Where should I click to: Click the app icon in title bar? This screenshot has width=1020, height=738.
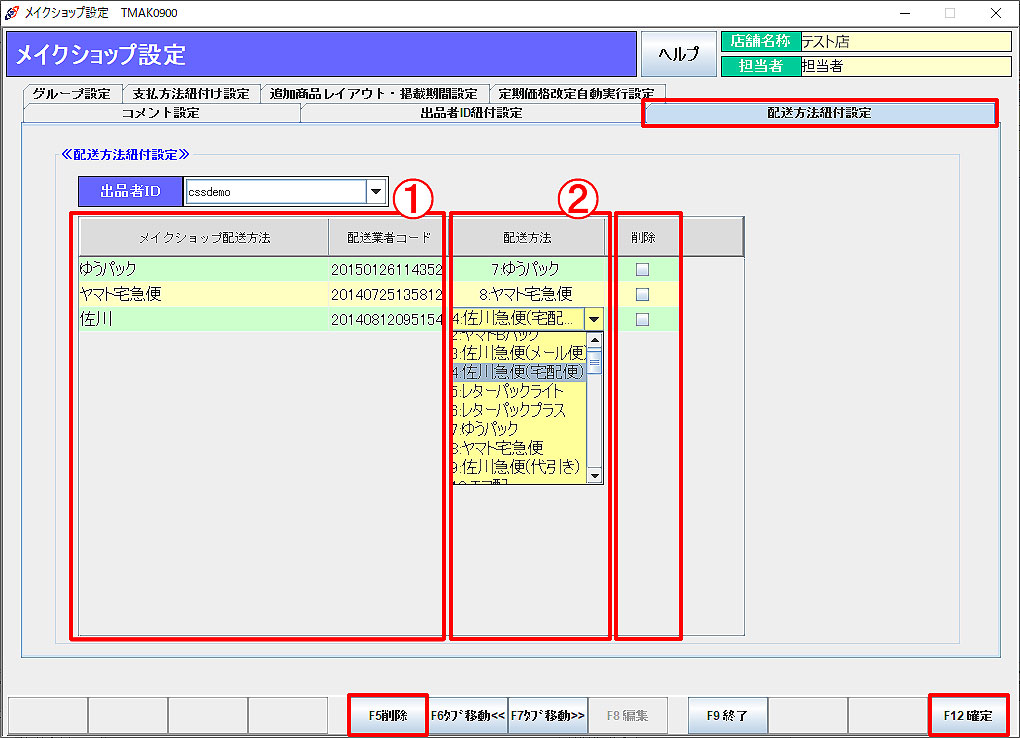click(x=11, y=12)
